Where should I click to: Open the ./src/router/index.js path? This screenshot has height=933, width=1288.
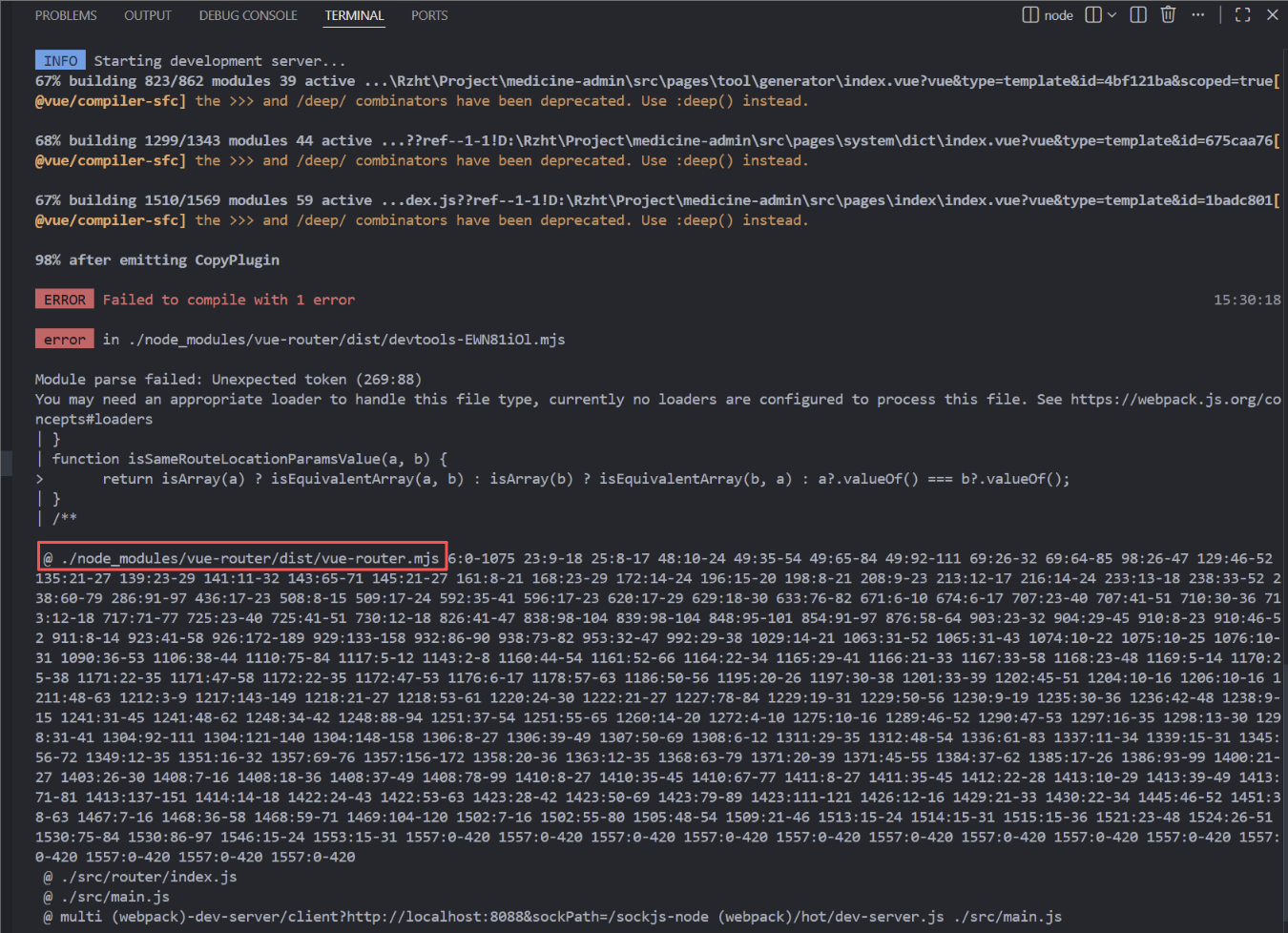(148, 877)
